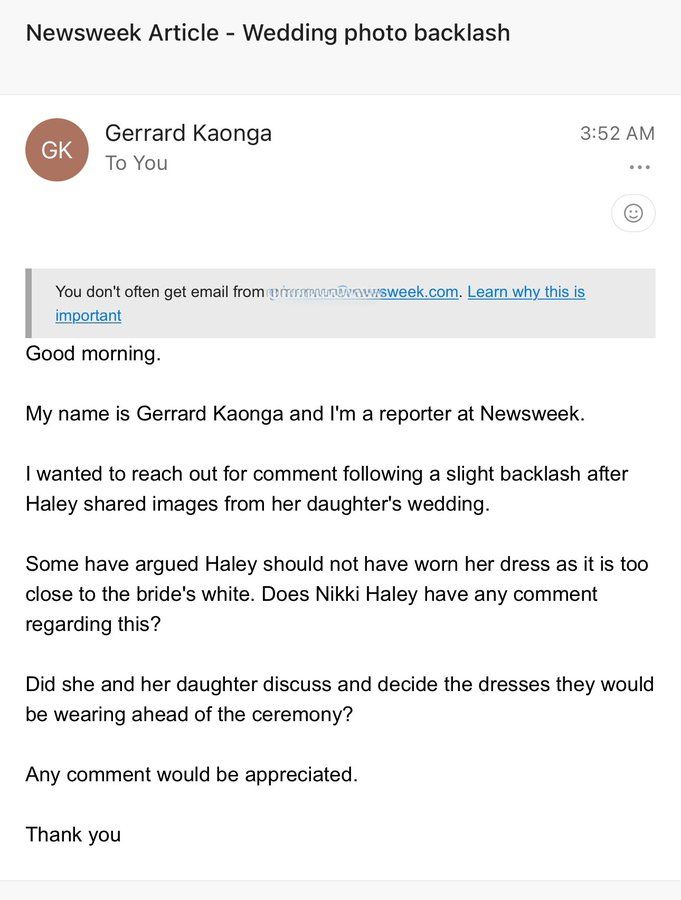Click the word 'important' in the safety notice
The image size is (681, 900).
[x=88, y=316]
